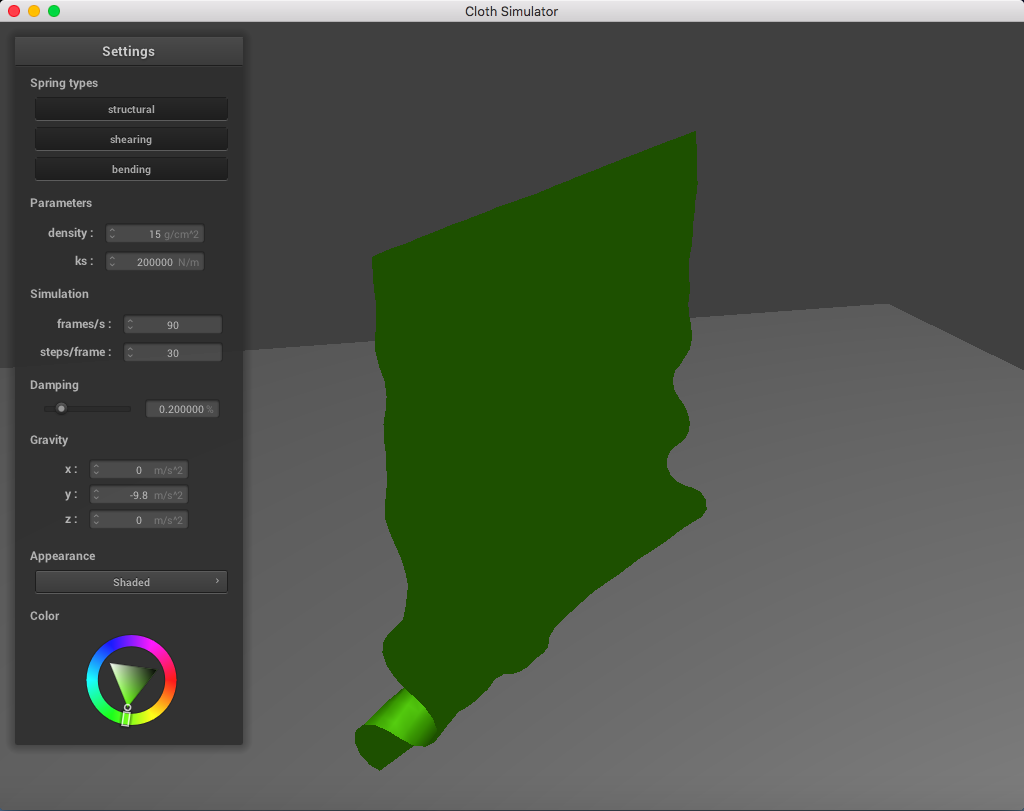
Task: Click the frames/s stepper arrows
Action: [131, 325]
